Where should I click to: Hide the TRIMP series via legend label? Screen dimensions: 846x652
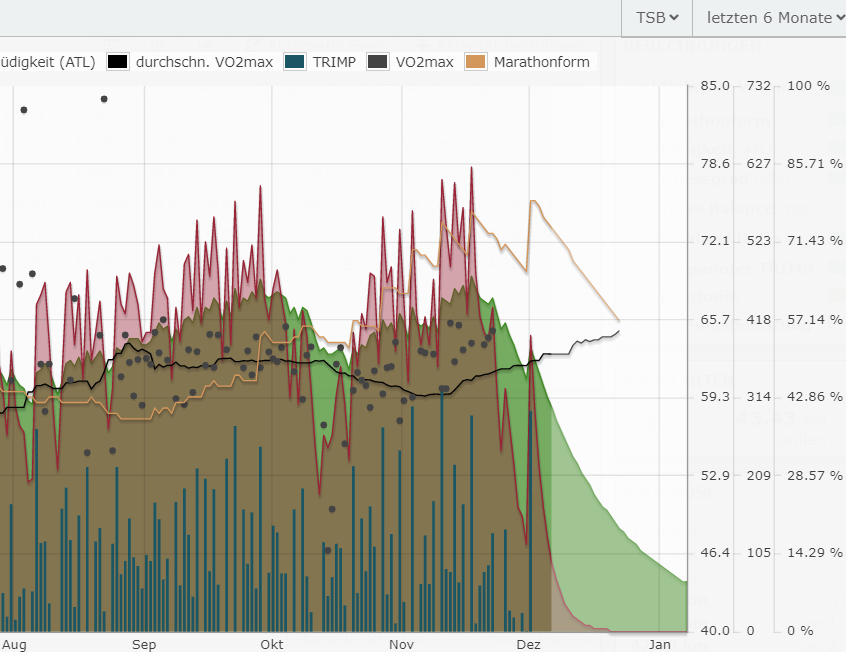click(333, 62)
